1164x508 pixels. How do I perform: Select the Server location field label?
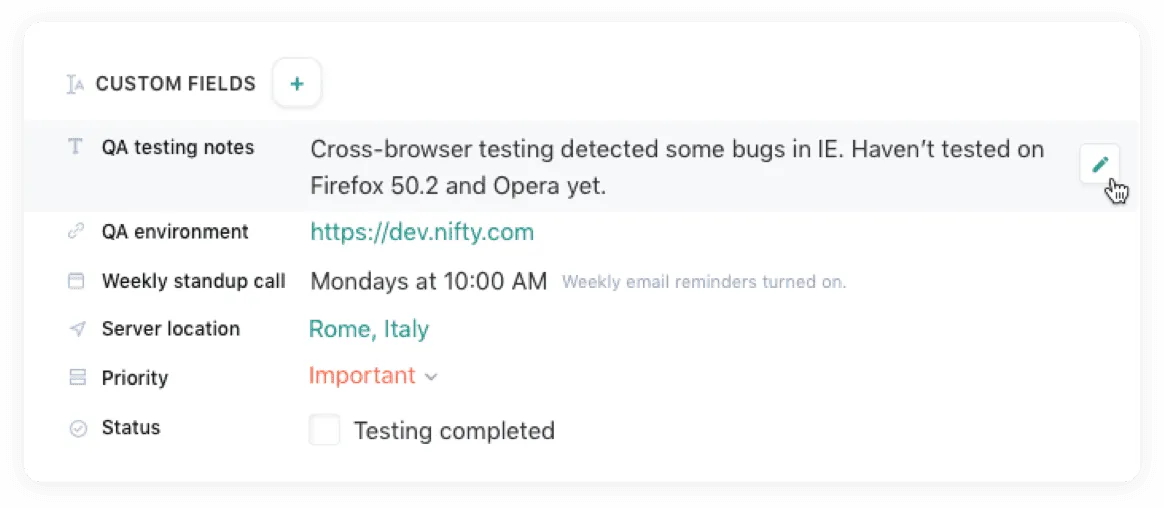point(171,329)
